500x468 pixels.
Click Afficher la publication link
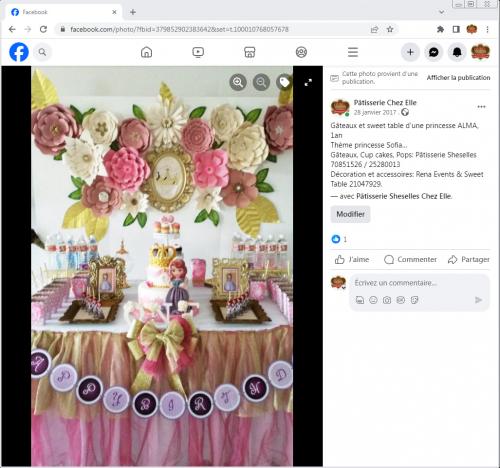pyautogui.click(x=458, y=78)
